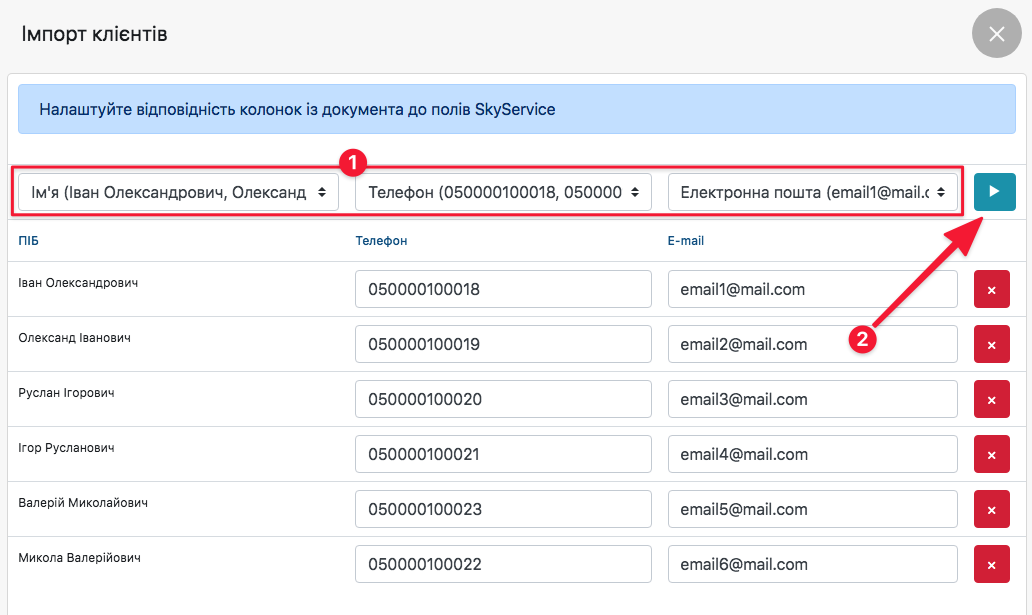The height and width of the screenshot is (615, 1032).
Task: Edit phone field 050000100020
Action: point(503,400)
